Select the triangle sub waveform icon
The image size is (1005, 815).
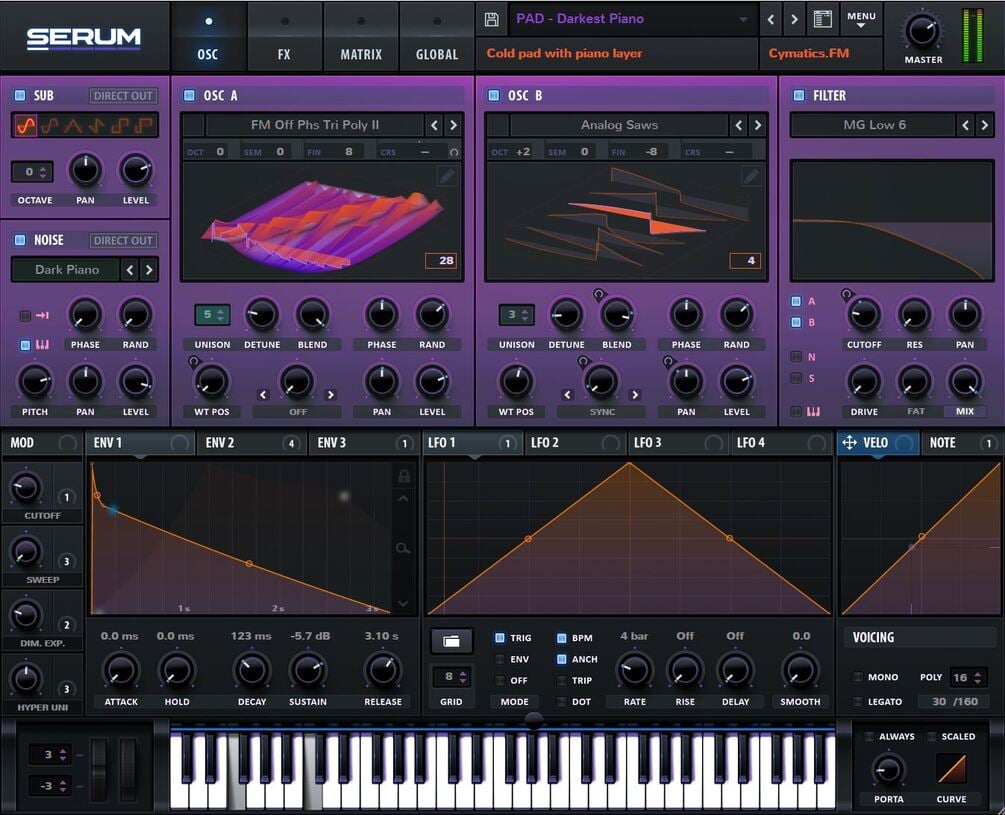click(73, 126)
